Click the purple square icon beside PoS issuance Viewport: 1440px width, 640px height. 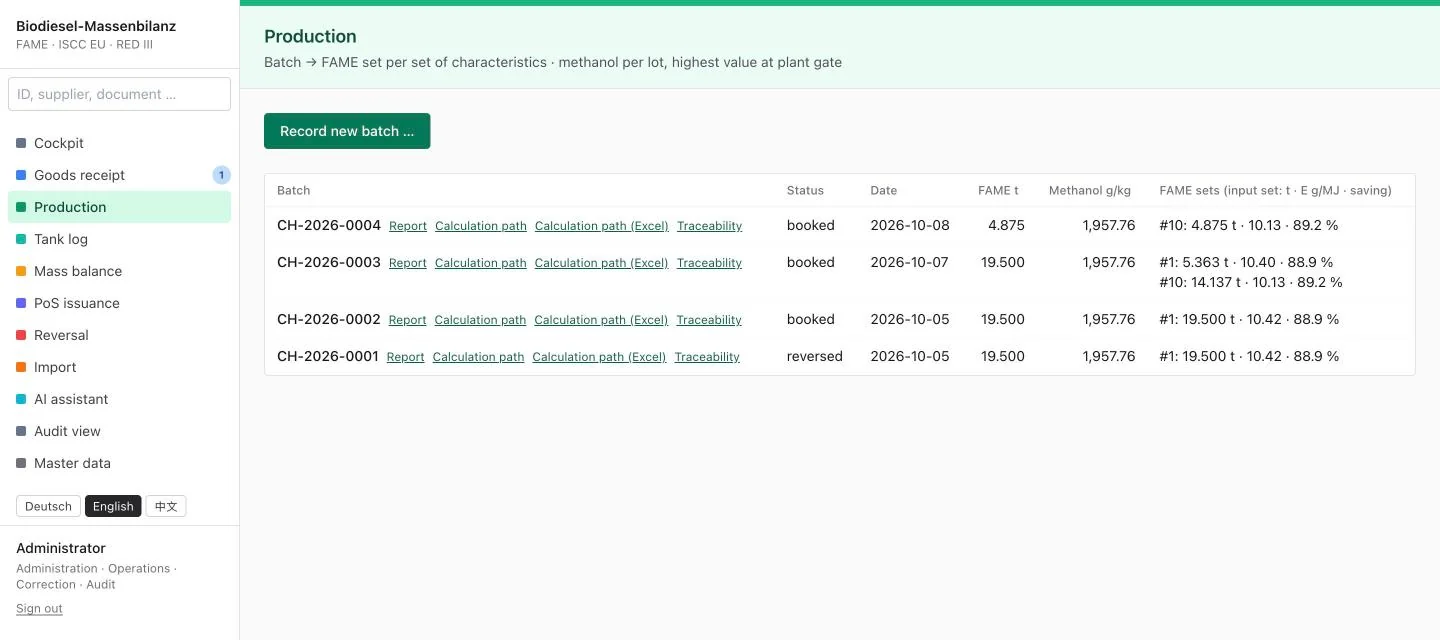click(21, 303)
